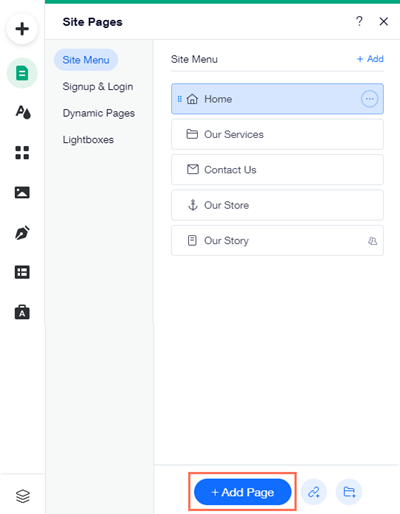Open Home page more options menu
Viewport: 400px width, 514px height.
click(369, 99)
